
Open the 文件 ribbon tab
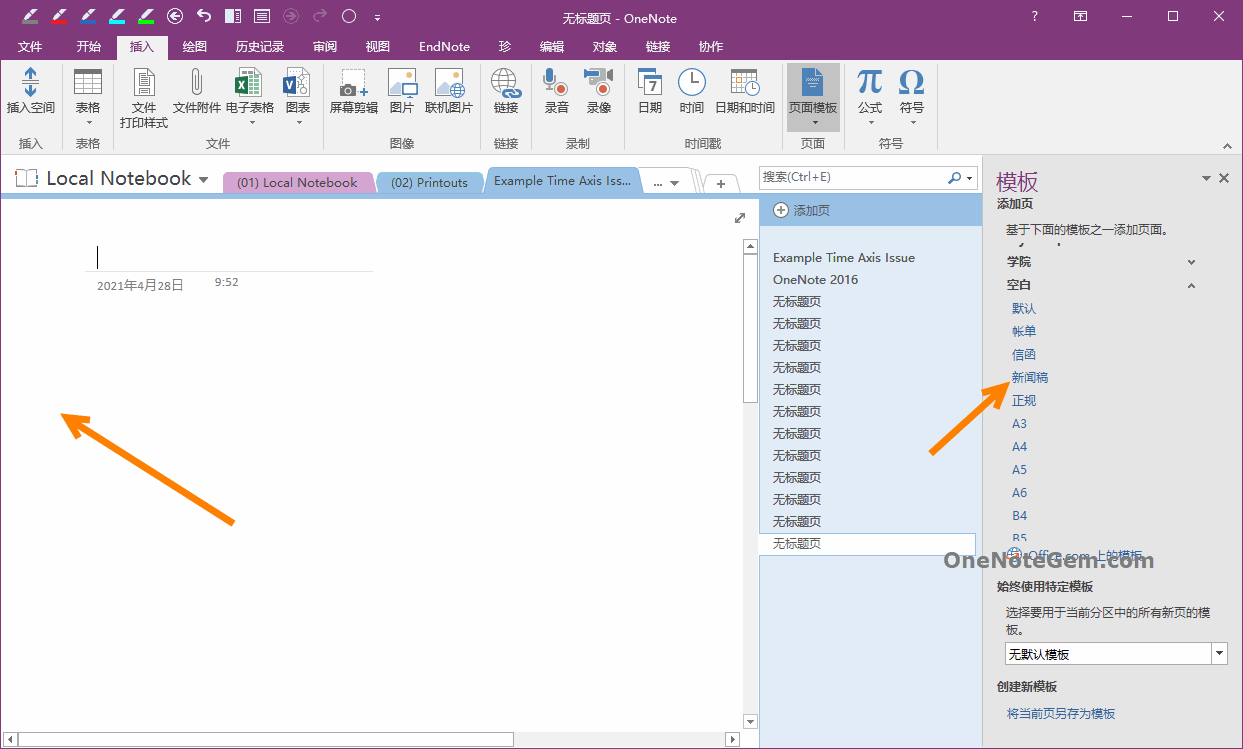coord(30,47)
